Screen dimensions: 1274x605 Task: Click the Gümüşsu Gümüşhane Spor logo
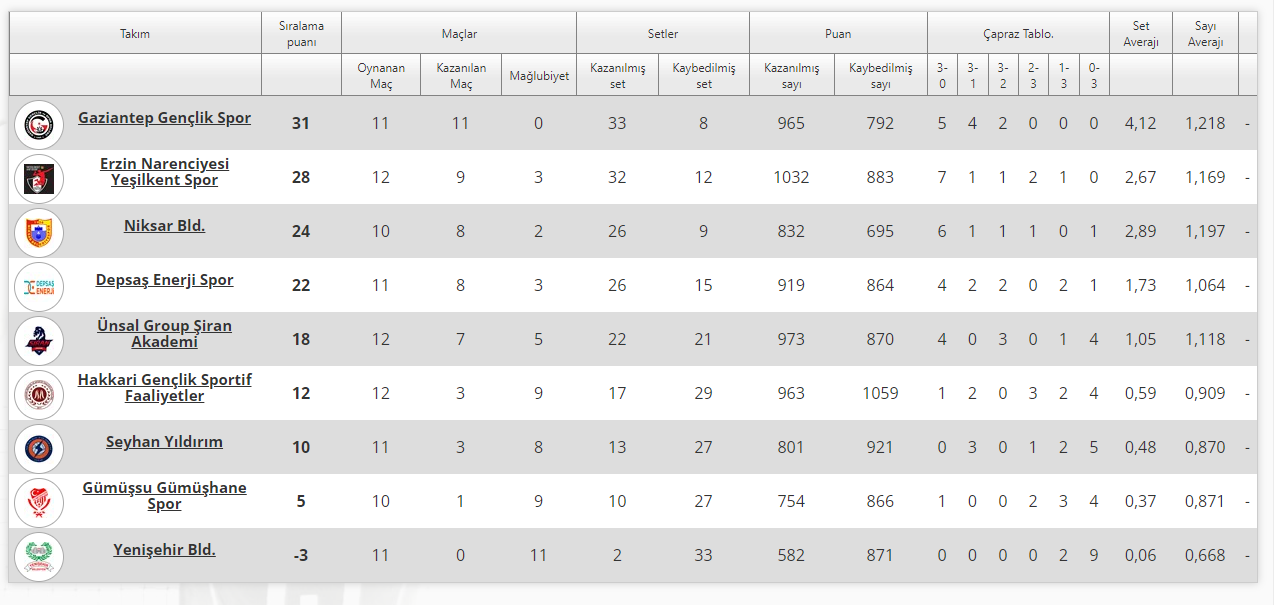point(40,502)
